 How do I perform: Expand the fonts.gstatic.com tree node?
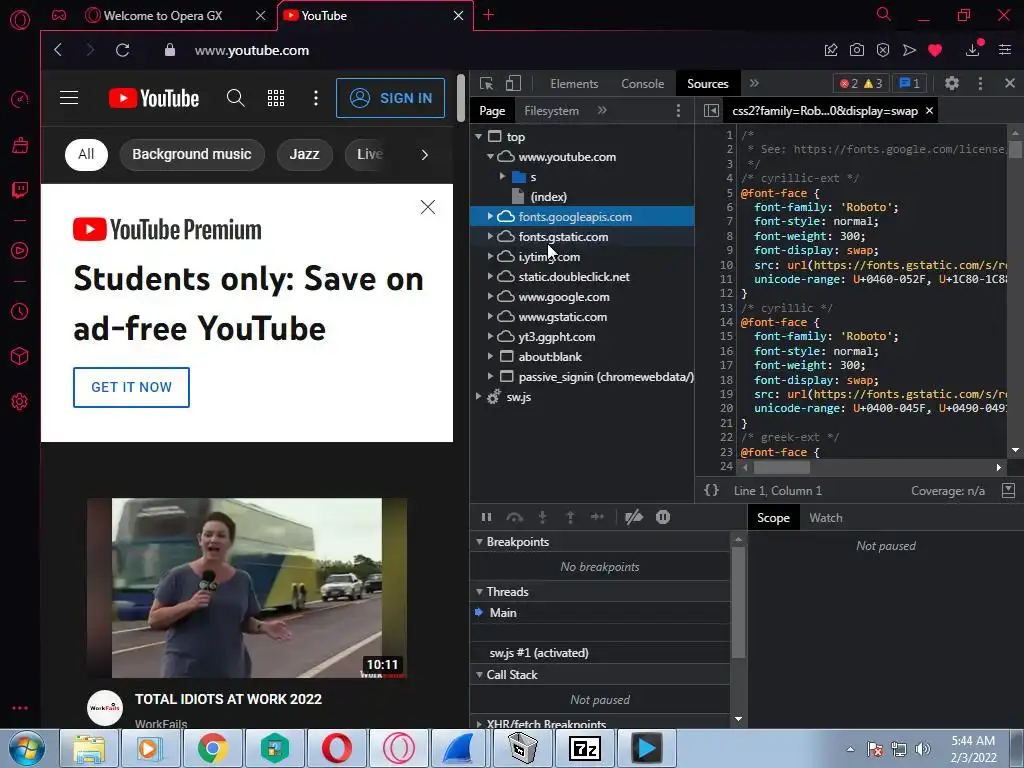tap(490, 236)
